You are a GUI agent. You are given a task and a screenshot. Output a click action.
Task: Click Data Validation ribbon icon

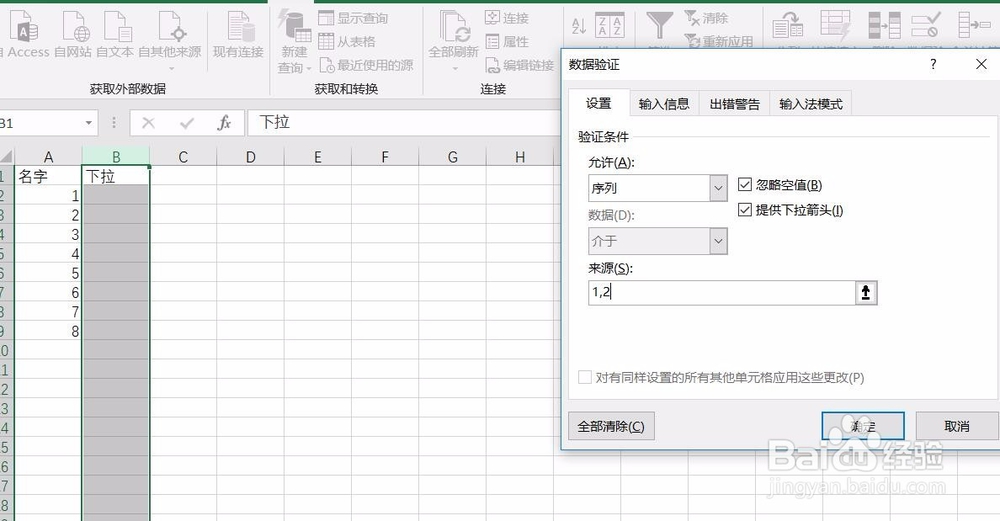pos(925,27)
